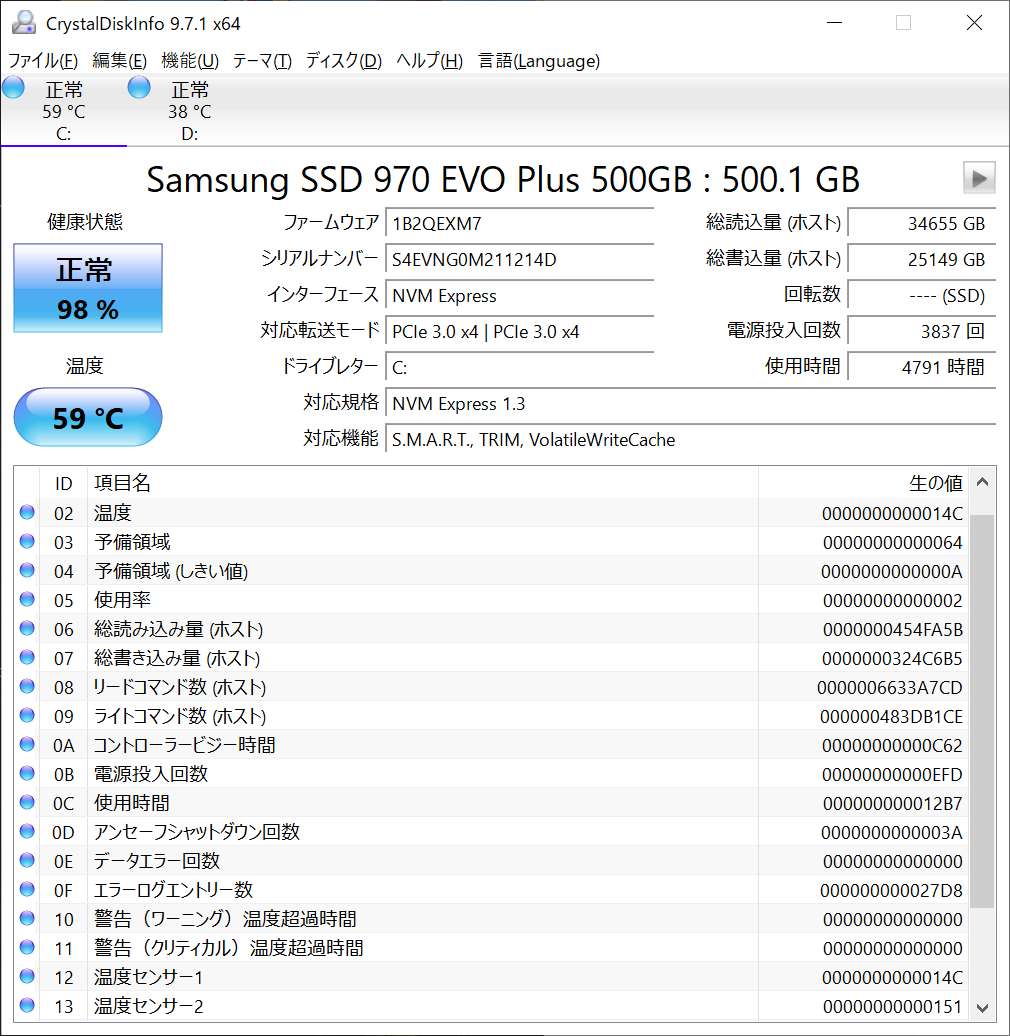Screen dimensions: 1010x1036
Task: Click the standard field NVM Express 1.3
Action: coord(690,403)
